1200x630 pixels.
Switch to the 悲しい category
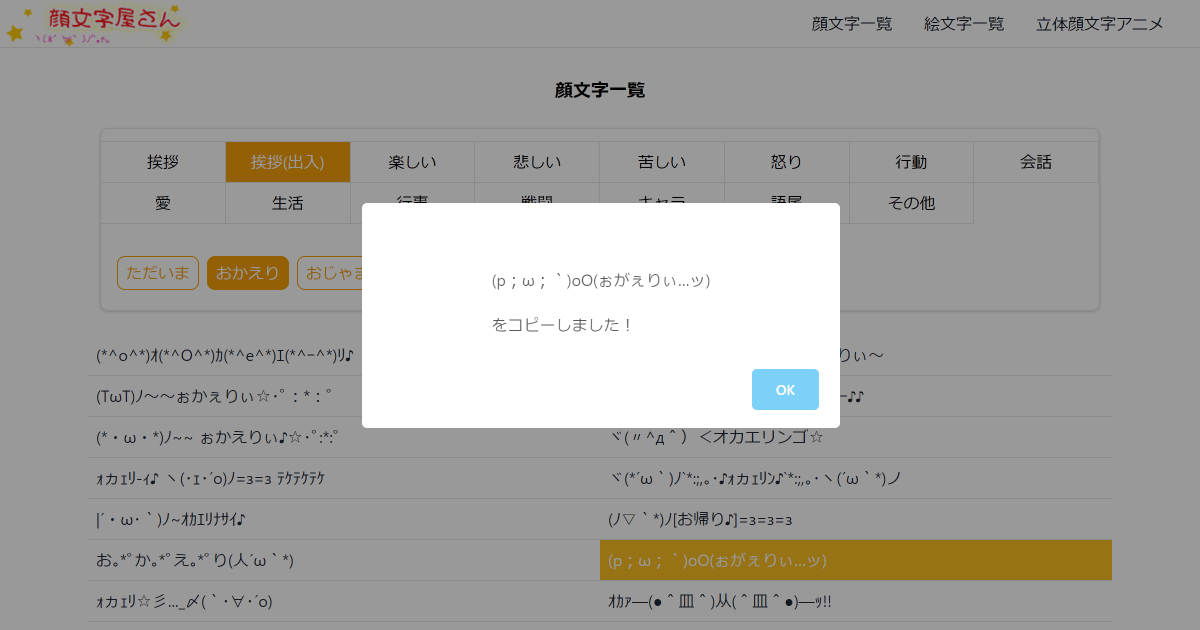coord(537,161)
